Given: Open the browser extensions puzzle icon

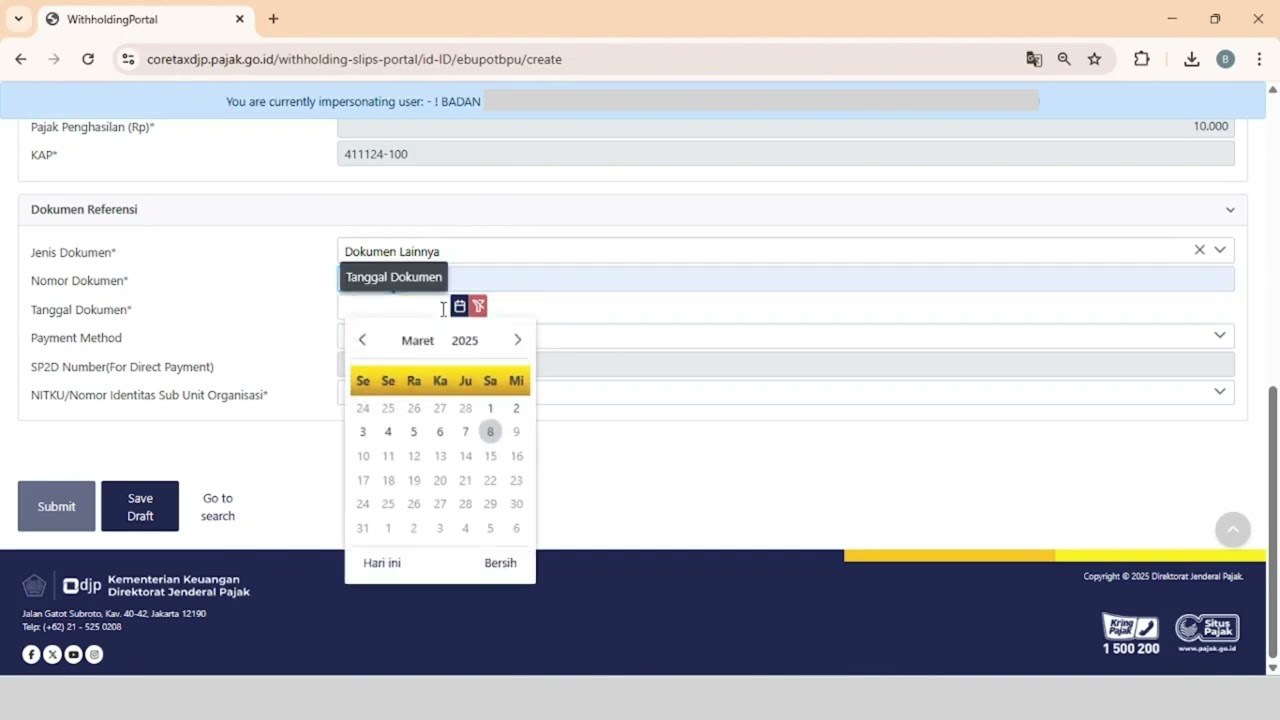Looking at the screenshot, I should [x=1142, y=59].
